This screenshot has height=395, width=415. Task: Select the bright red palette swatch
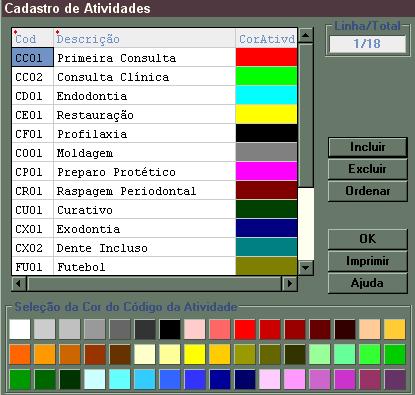click(x=245, y=329)
